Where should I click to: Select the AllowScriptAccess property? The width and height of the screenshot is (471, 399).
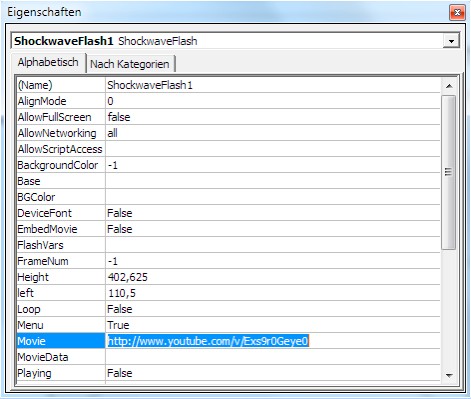tap(61, 149)
